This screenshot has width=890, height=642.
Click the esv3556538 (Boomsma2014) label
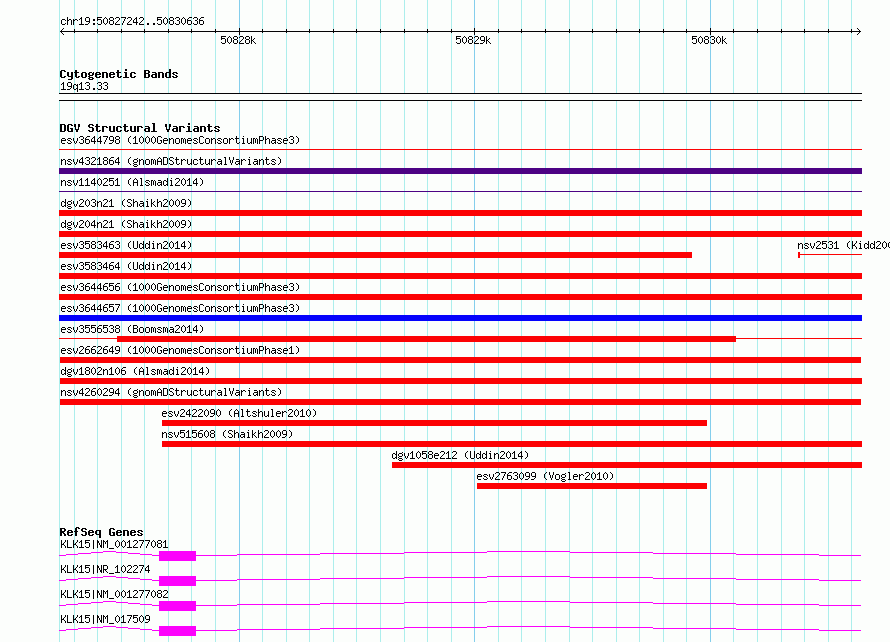click(132, 329)
